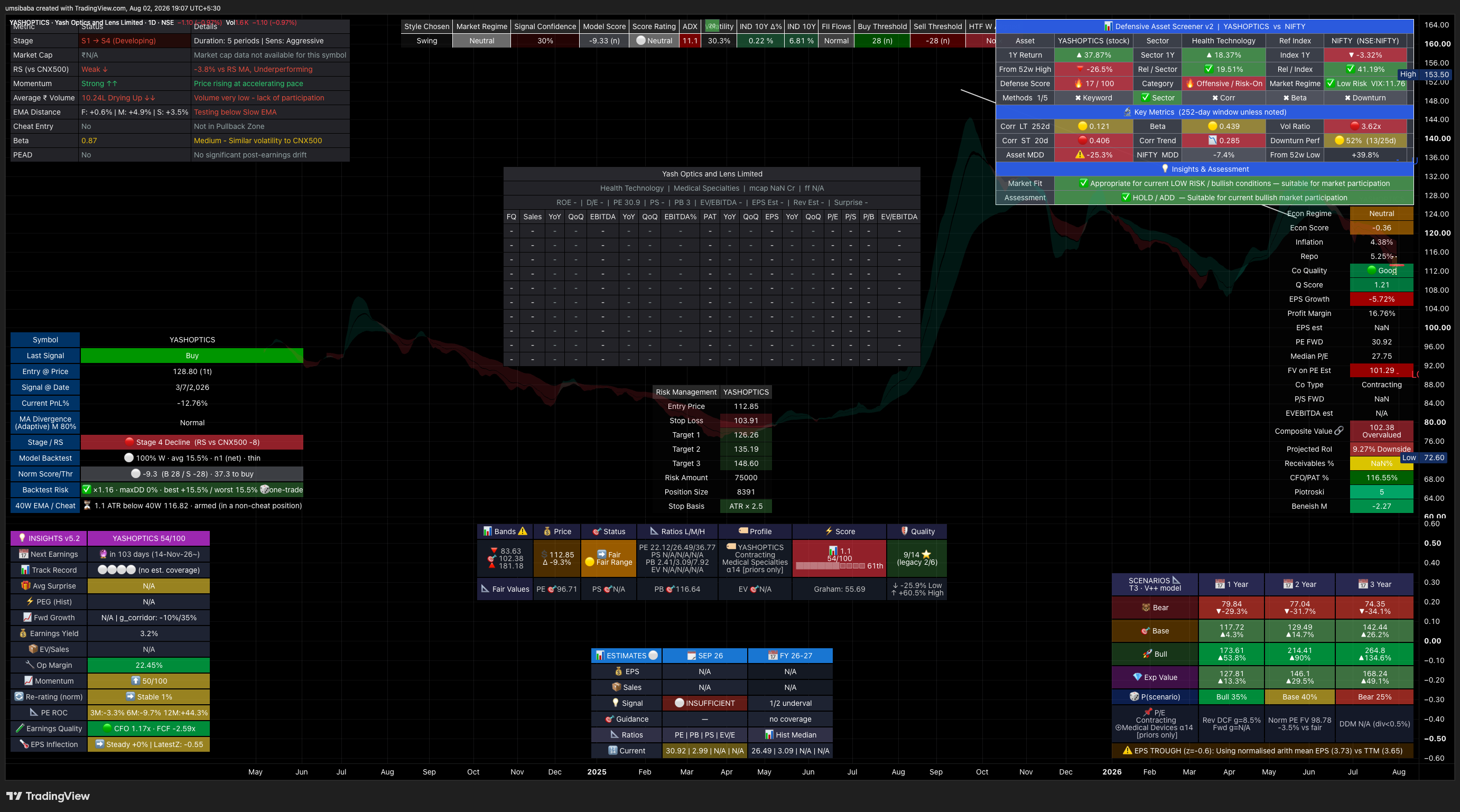Click the 'Insights & Assessment' header
1460x812 pixels.
[x=1204, y=169]
